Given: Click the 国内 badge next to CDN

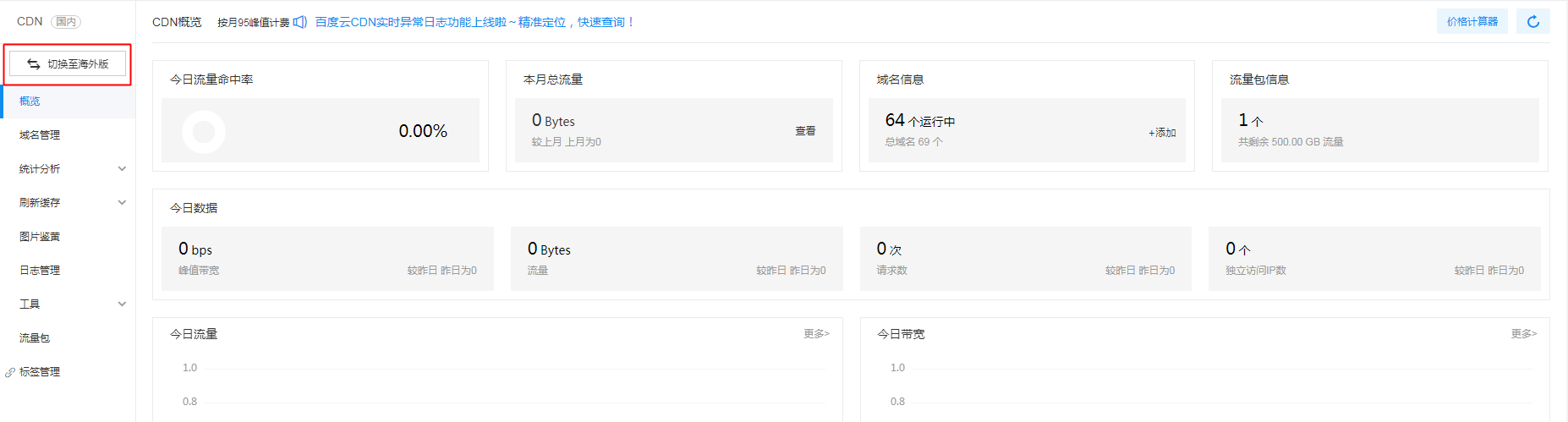Looking at the screenshot, I should click(x=66, y=22).
